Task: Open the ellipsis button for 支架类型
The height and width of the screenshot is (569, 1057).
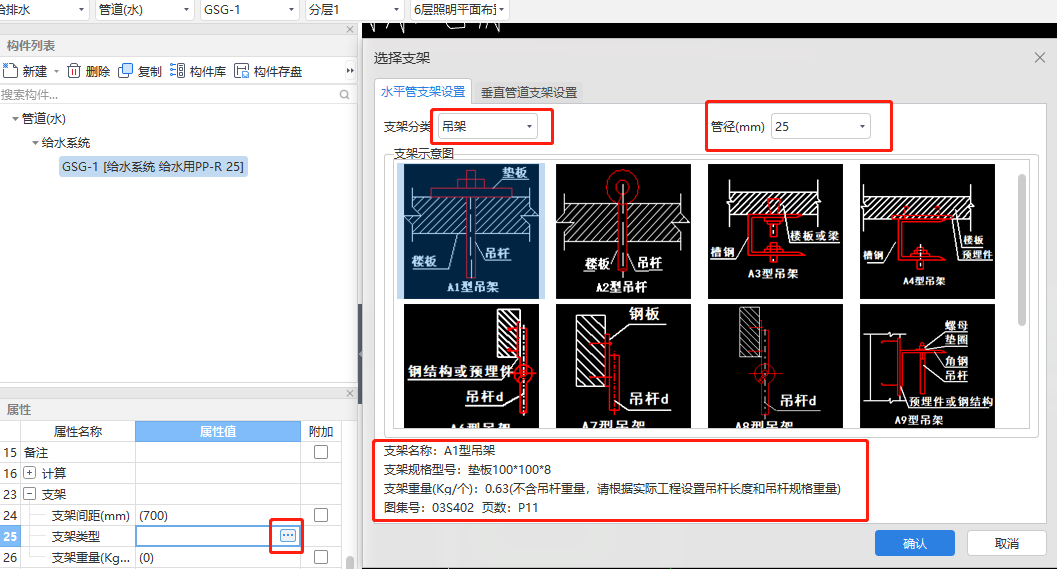Action: (288, 535)
